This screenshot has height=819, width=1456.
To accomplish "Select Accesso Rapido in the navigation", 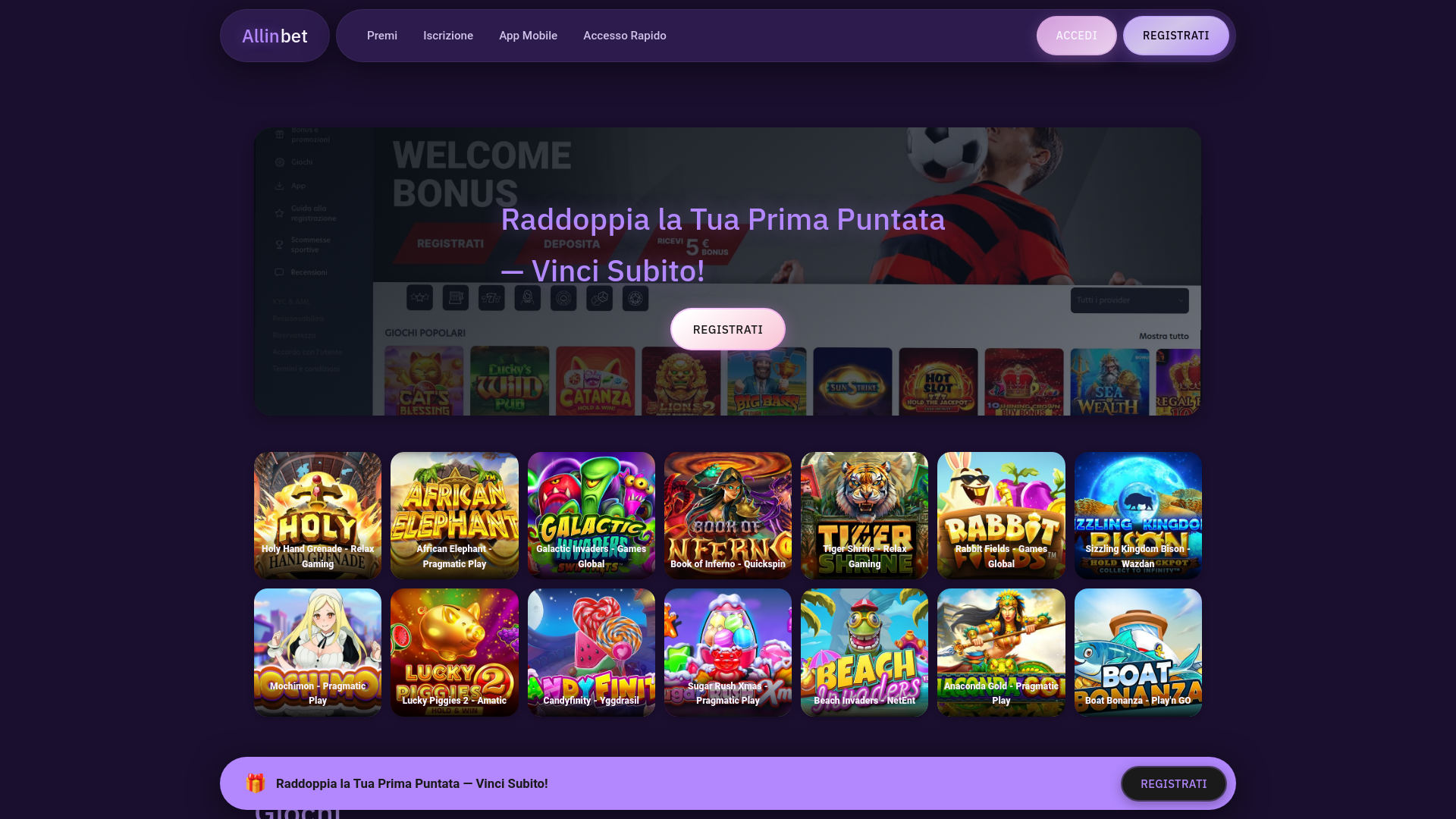I will click(625, 36).
